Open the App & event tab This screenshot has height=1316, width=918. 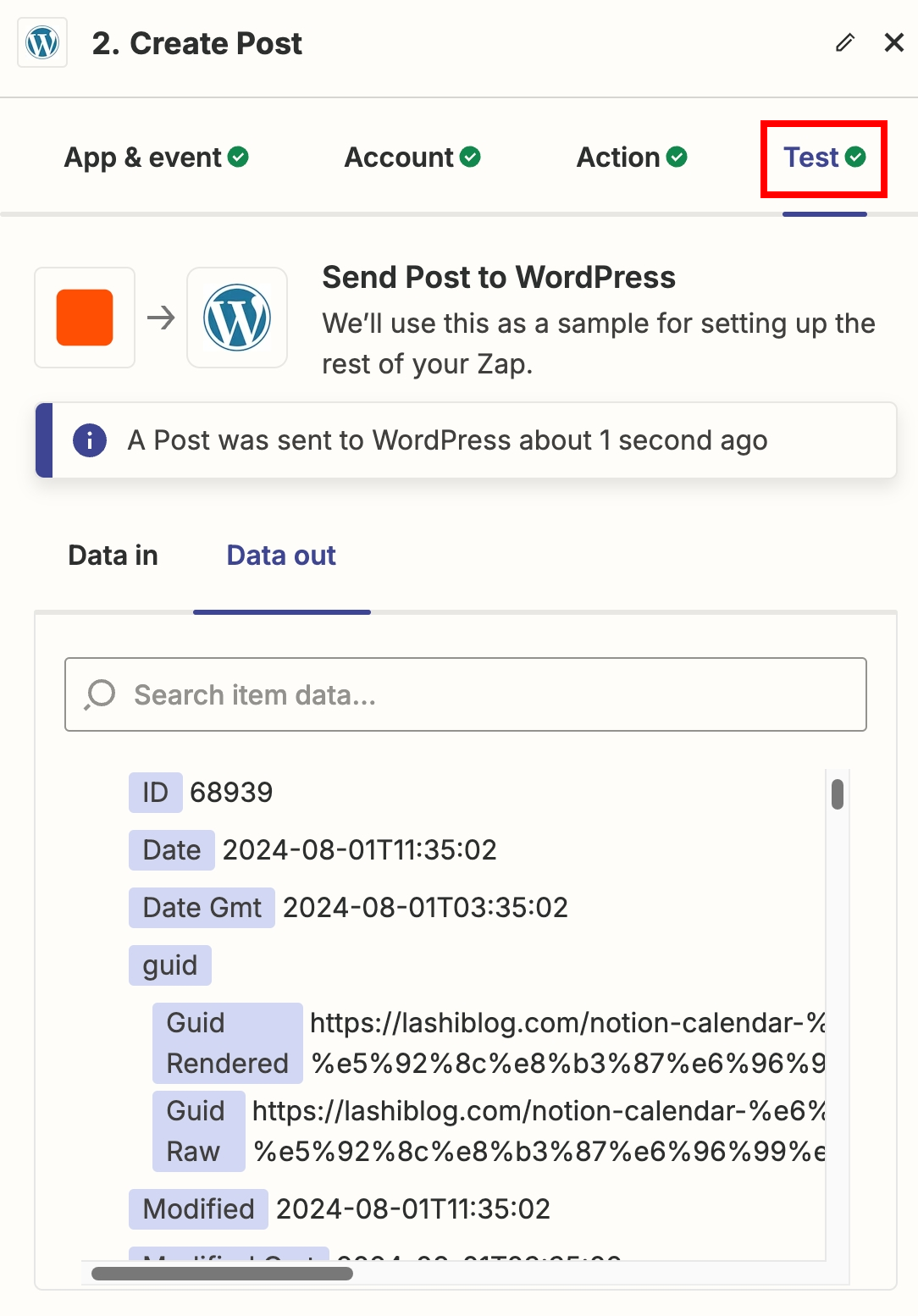tap(144, 158)
